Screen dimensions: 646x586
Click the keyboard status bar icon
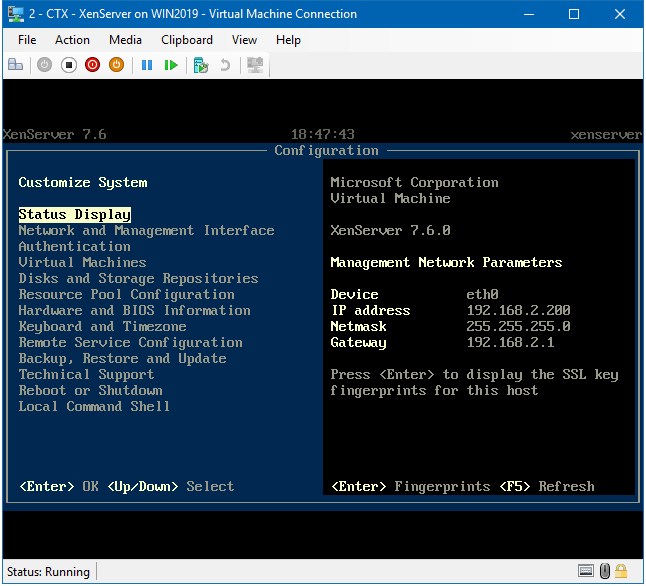(x=585, y=571)
